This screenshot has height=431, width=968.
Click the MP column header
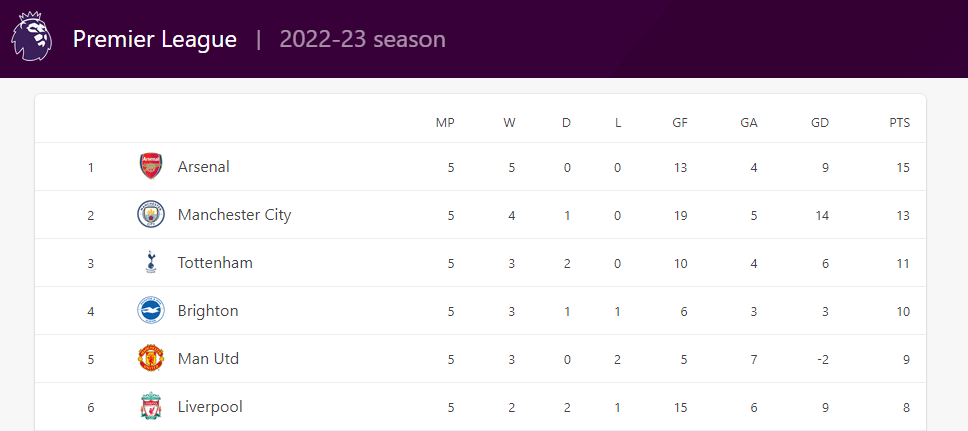pos(445,123)
